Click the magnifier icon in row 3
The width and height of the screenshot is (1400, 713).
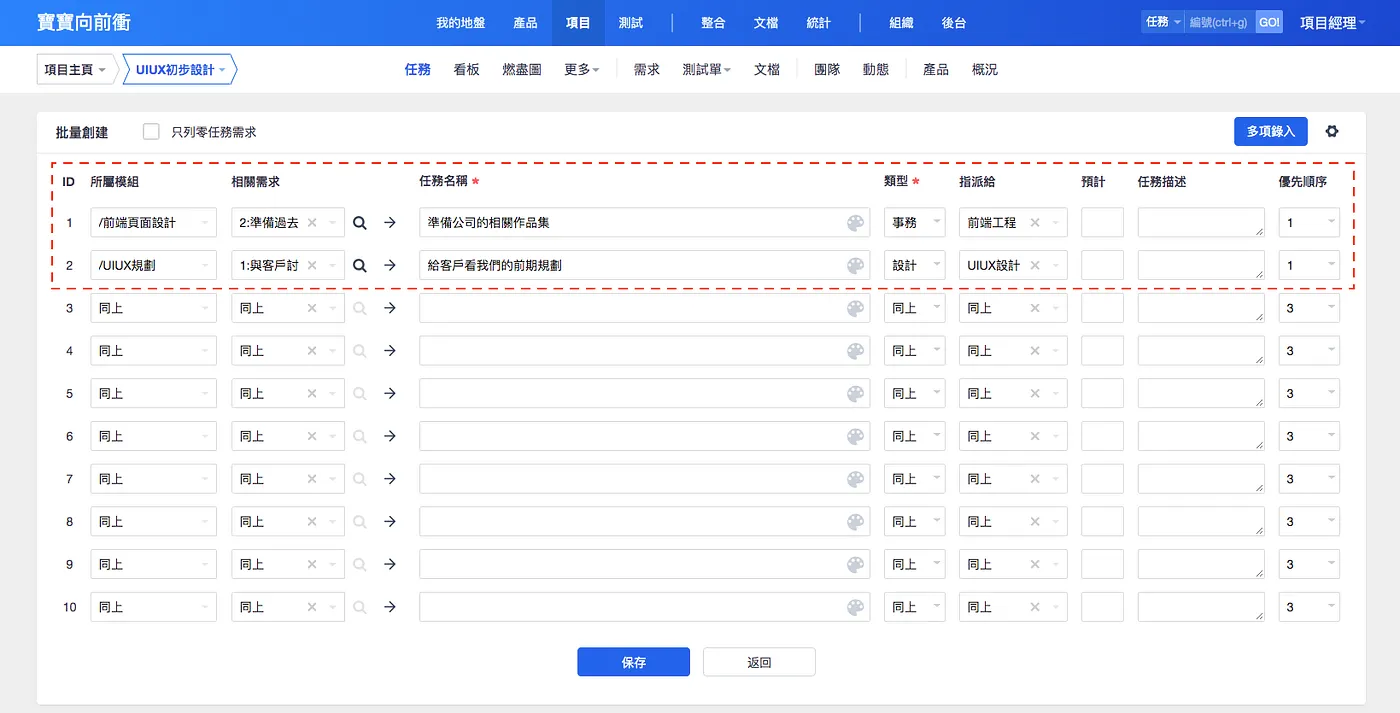click(x=360, y=308)
